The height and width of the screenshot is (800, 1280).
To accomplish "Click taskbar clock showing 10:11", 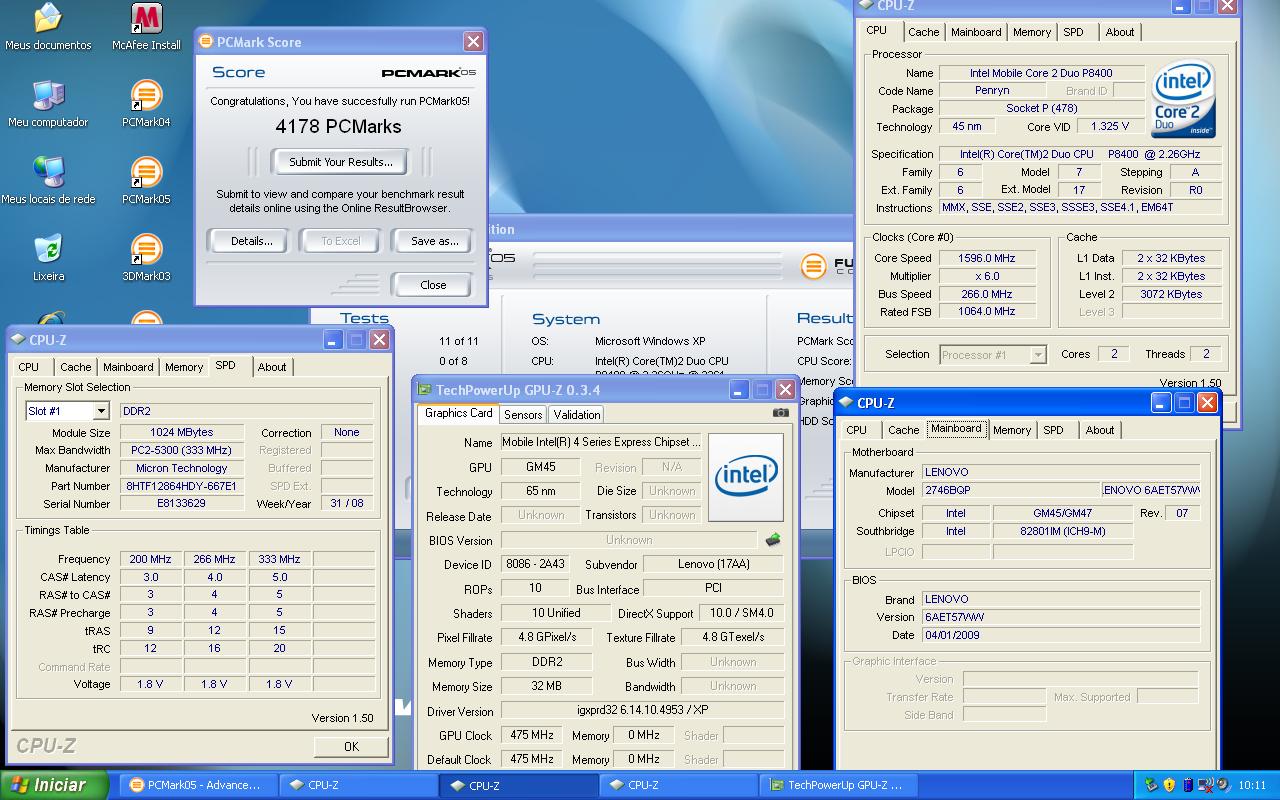I will click(1252, 785).
